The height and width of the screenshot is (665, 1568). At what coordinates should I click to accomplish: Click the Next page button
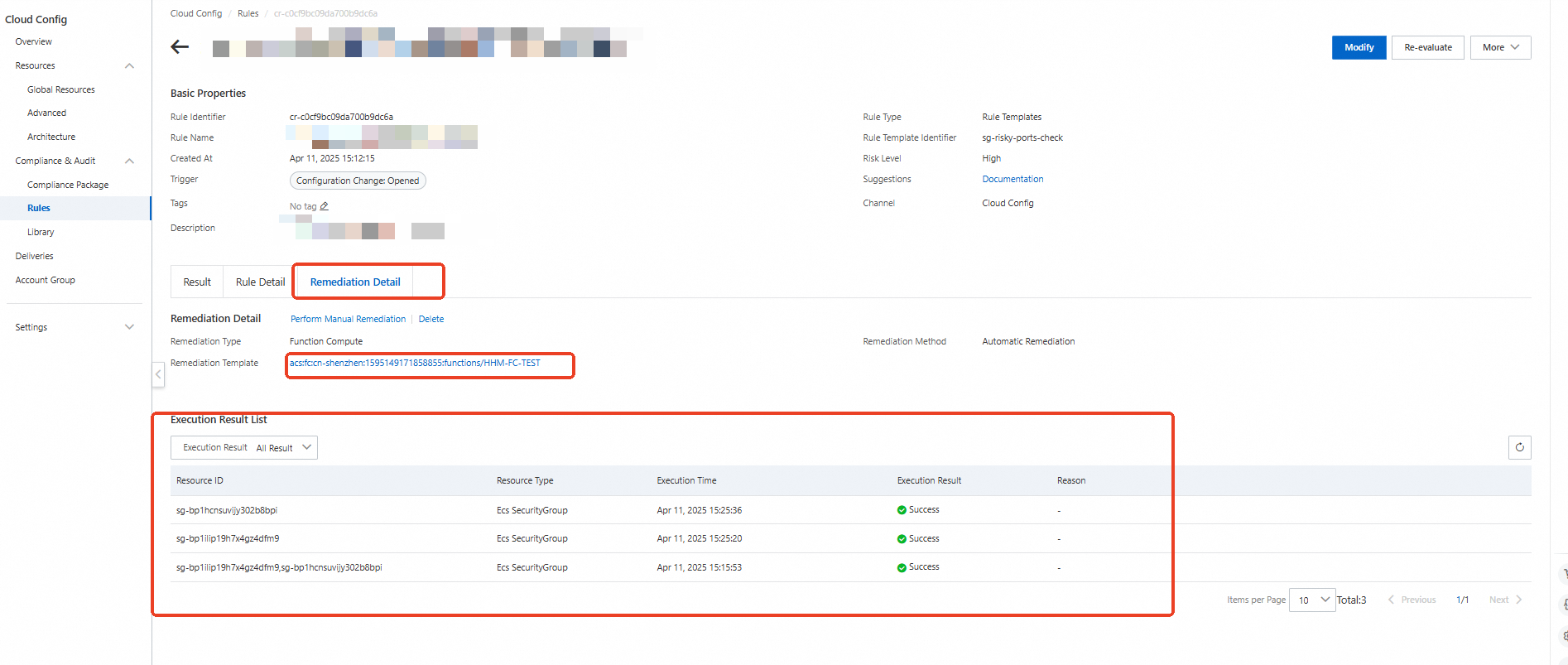pos(1506,600)
